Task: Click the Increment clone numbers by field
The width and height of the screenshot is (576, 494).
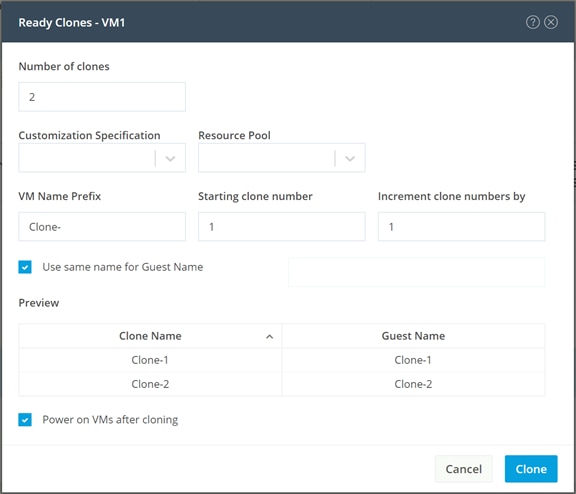Action: 461,227
